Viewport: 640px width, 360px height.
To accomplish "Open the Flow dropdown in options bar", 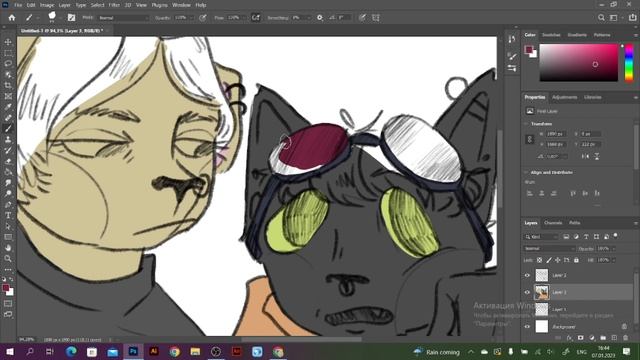I will tap(243, 18).
